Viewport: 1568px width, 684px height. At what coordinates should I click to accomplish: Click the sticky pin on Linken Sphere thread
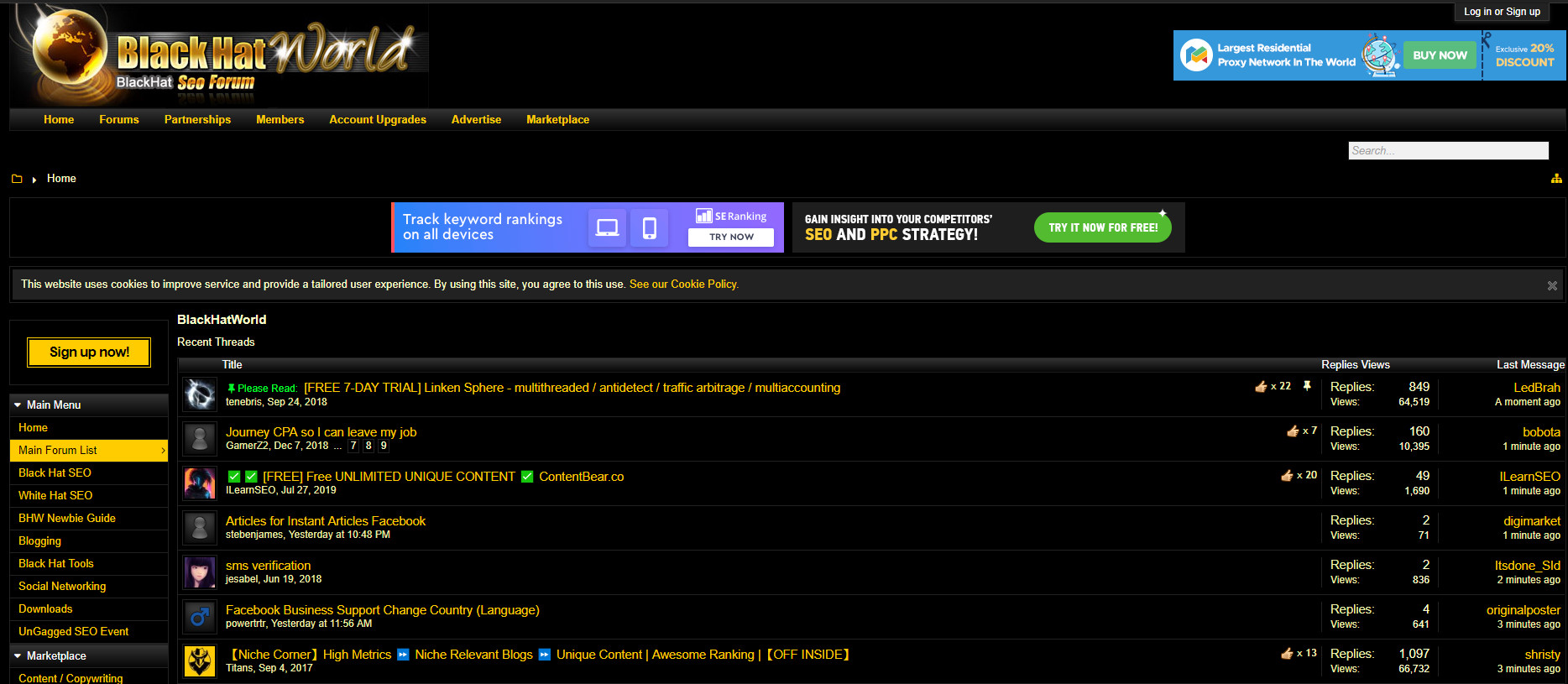[1307, 386]
